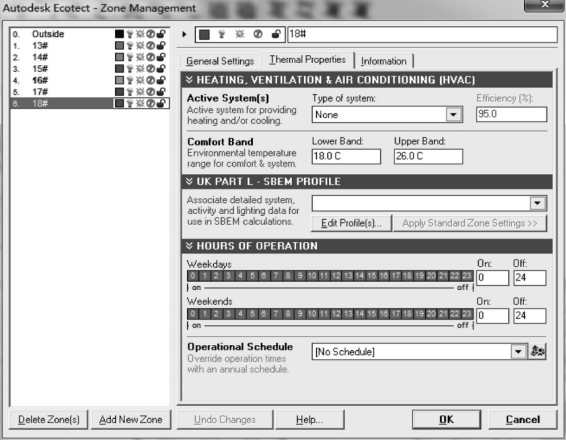566x440 pixels.
Task: Toggle weekday hour 8 in the operation bar
Action: click(288, 276)
